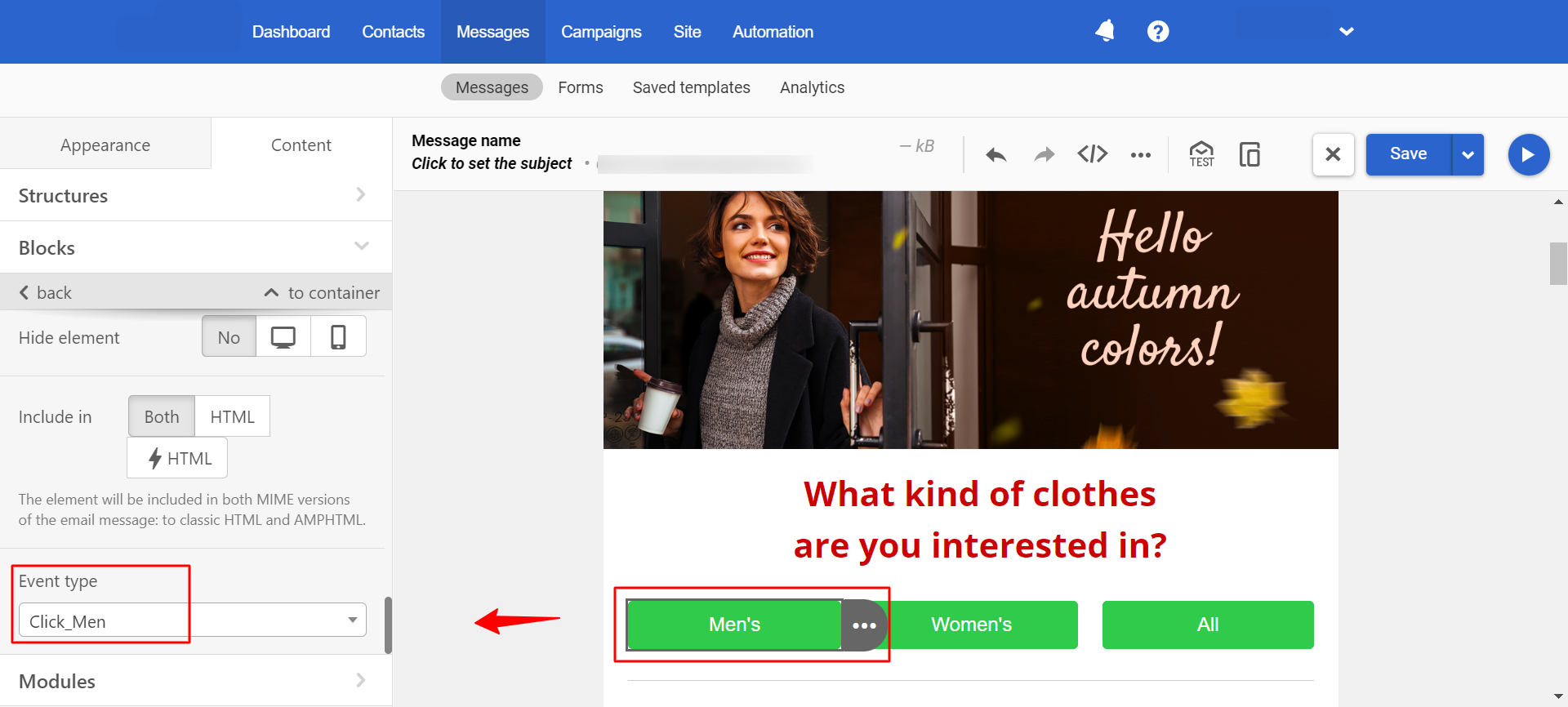
Task: Include element in HTML only
Action: [232, 416]
